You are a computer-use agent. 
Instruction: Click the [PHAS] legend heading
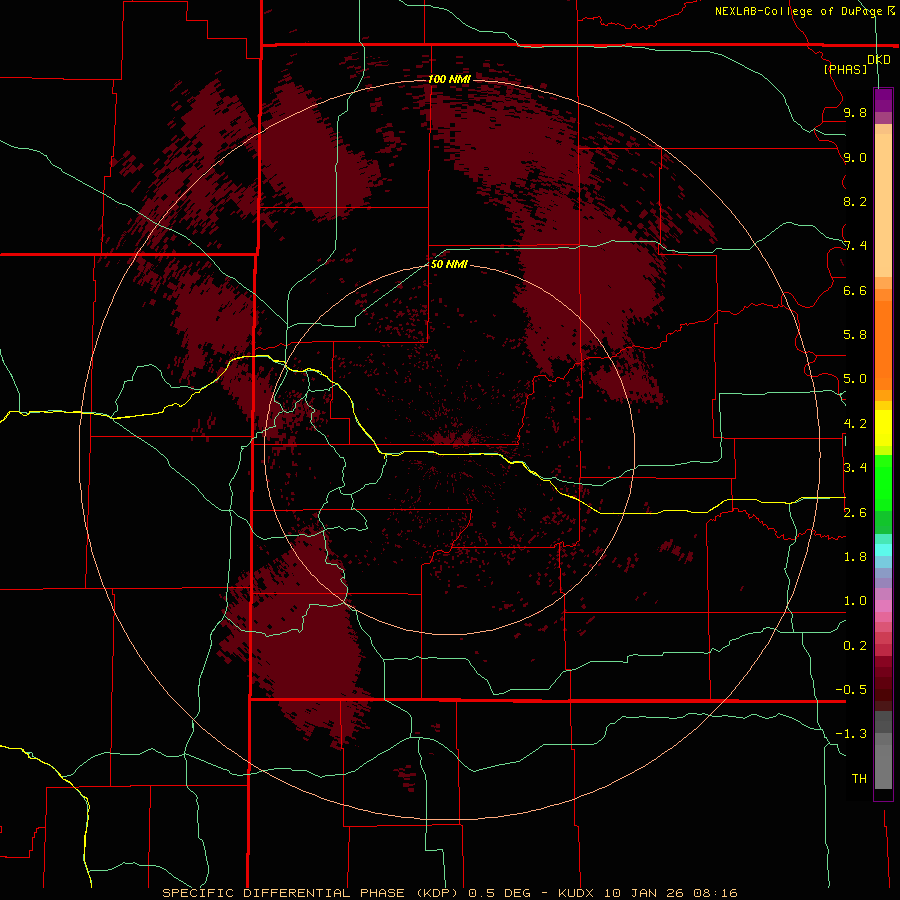click(845, 69)
